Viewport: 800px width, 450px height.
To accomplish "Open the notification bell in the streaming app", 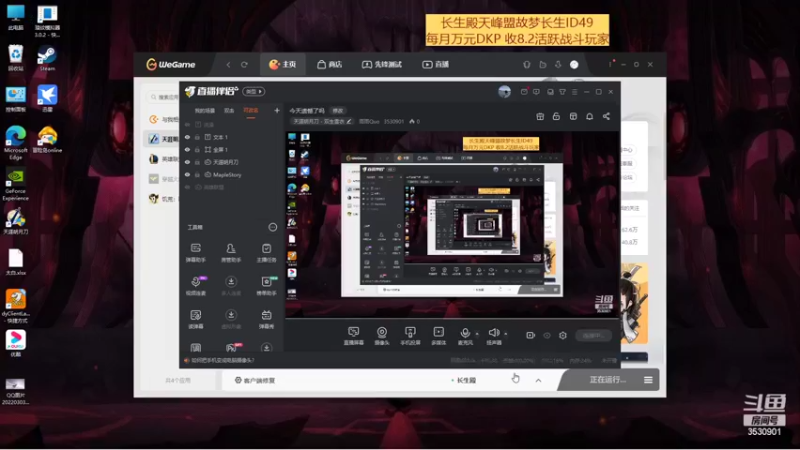I will pos(589,116).
